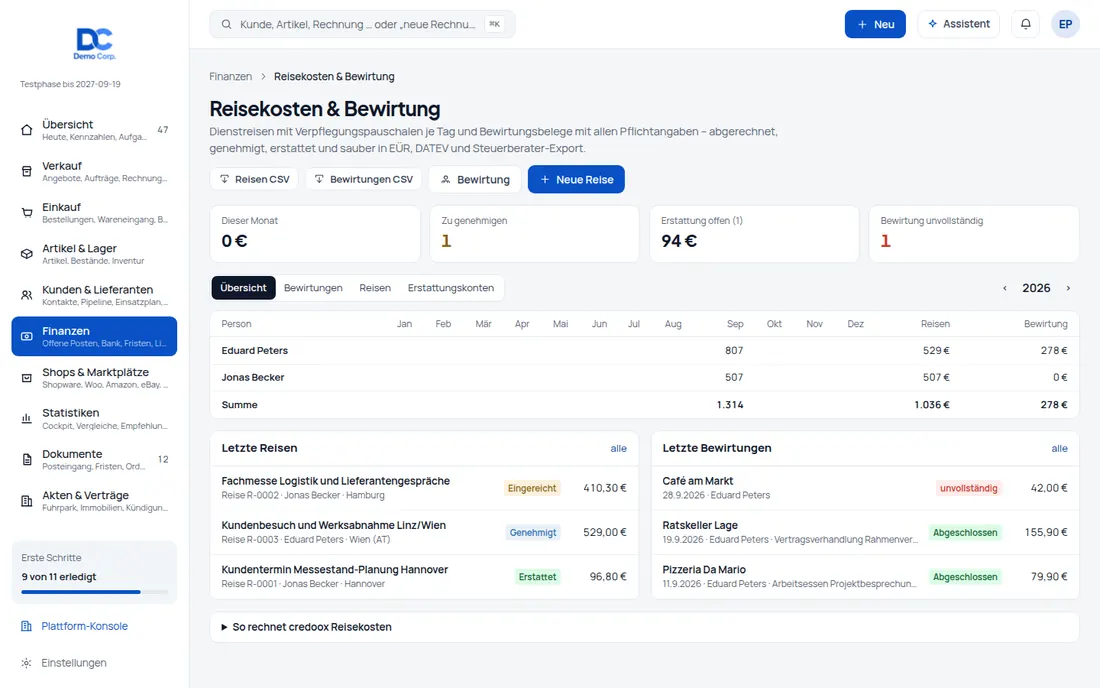
Task: Click the Dokumente file icon
Action: 27,460
